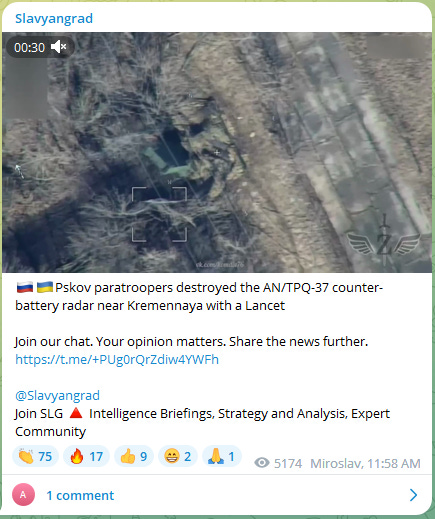Click the fire reaction with 17

point(86,456)
